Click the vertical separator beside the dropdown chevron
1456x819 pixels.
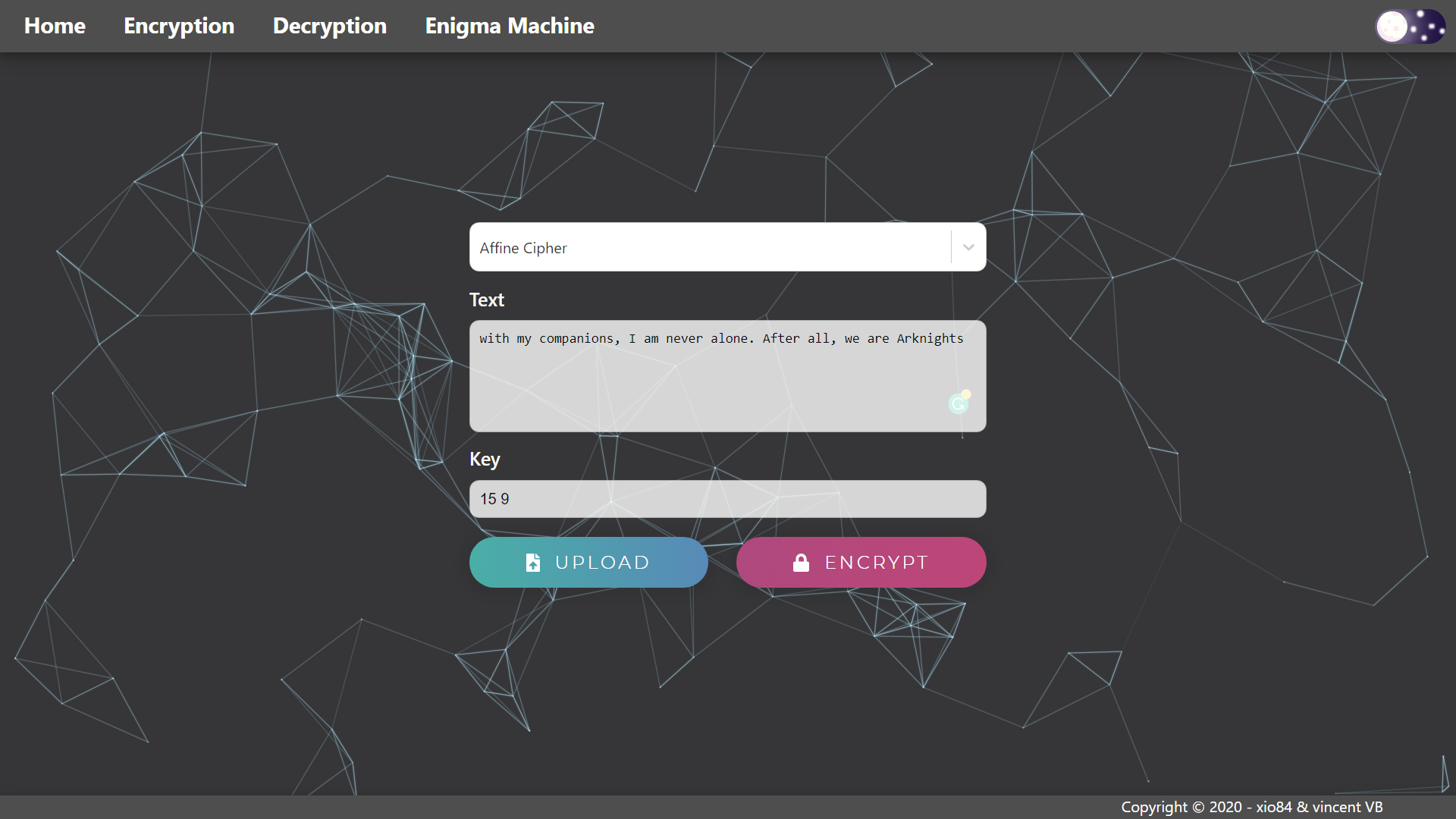click(x=951, y=247)
